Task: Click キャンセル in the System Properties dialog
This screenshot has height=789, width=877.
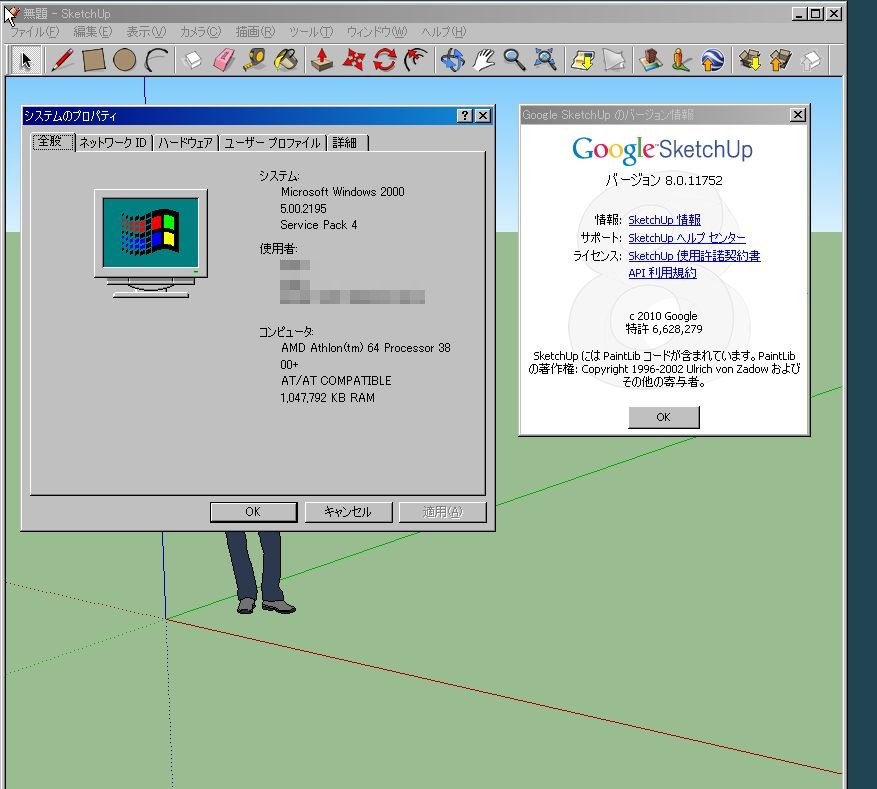Action: [x=348, y=512]
